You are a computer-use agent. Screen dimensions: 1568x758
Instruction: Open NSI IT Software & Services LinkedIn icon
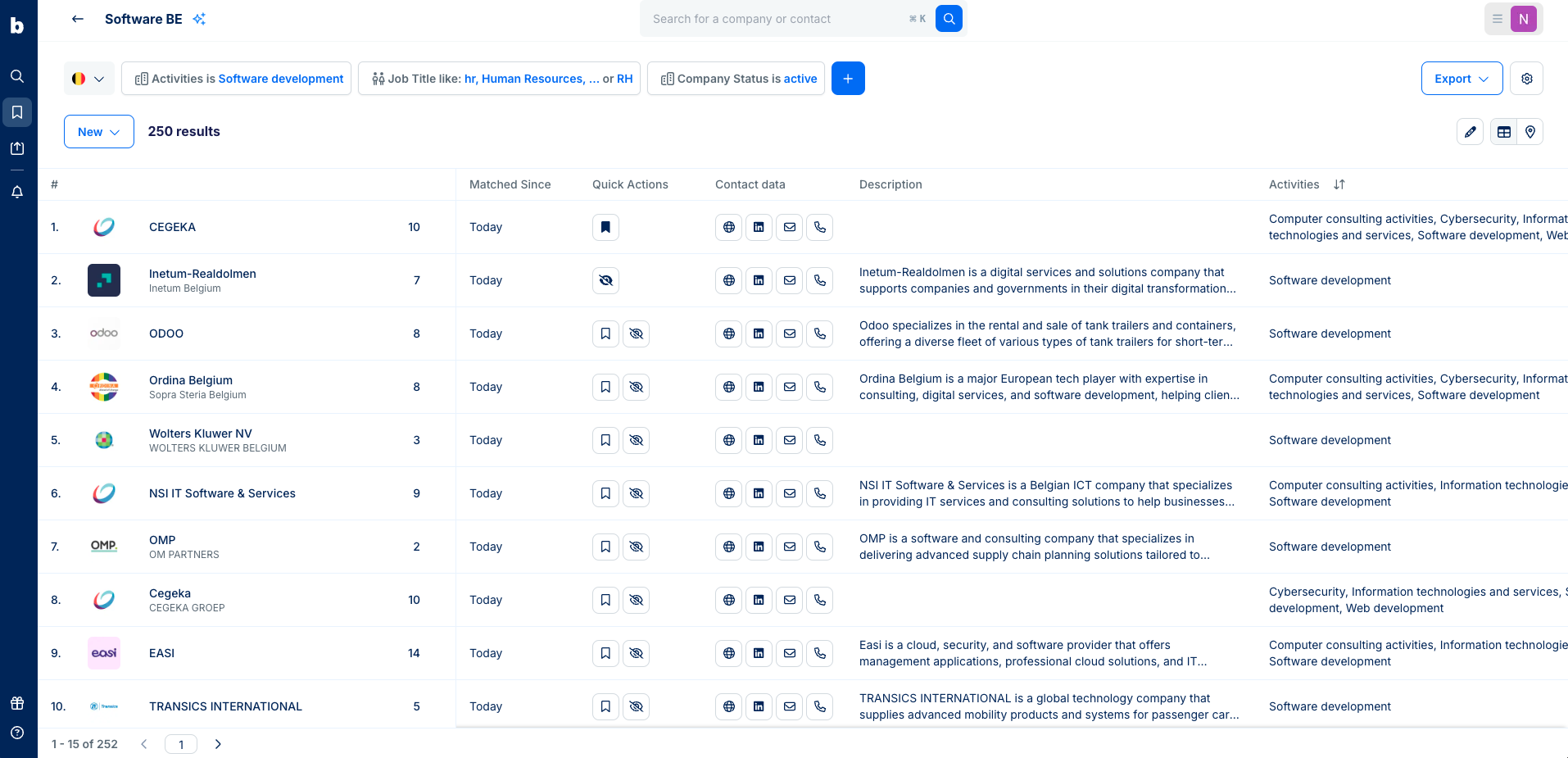click(759, 493)
